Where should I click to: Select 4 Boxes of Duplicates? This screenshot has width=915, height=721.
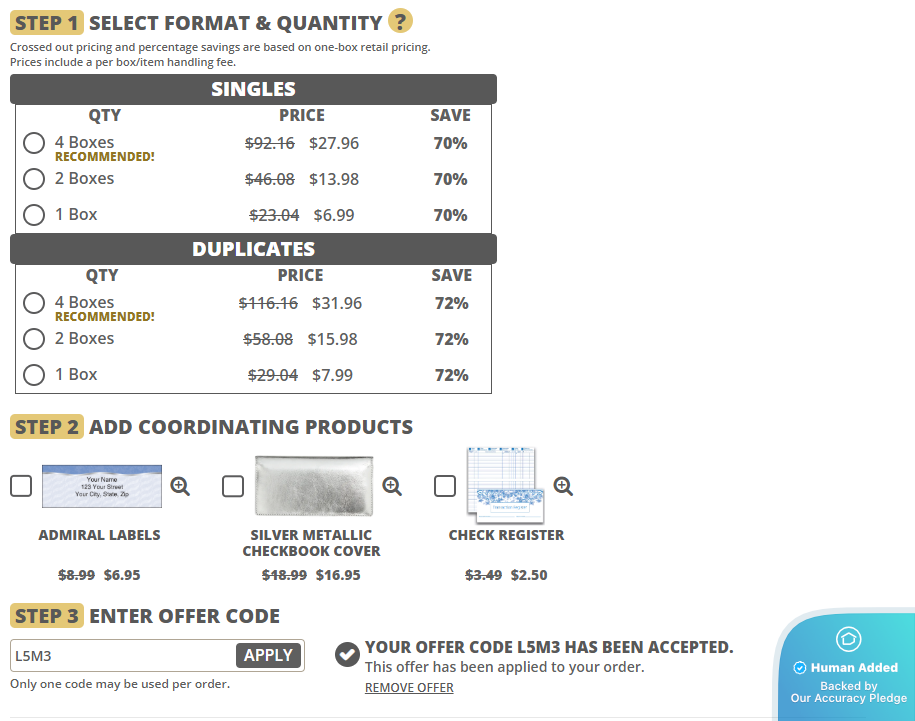pyautogui.click(x=34, y=303)
